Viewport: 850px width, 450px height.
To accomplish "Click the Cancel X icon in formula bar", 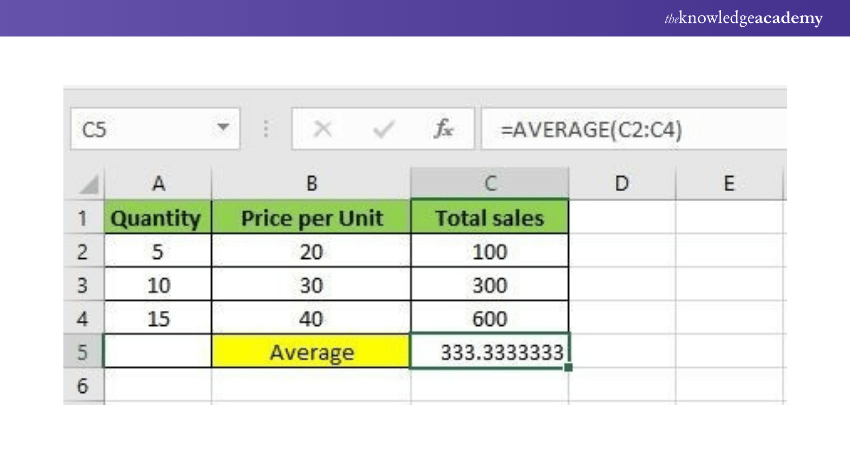I will click(x=322, y=129).
